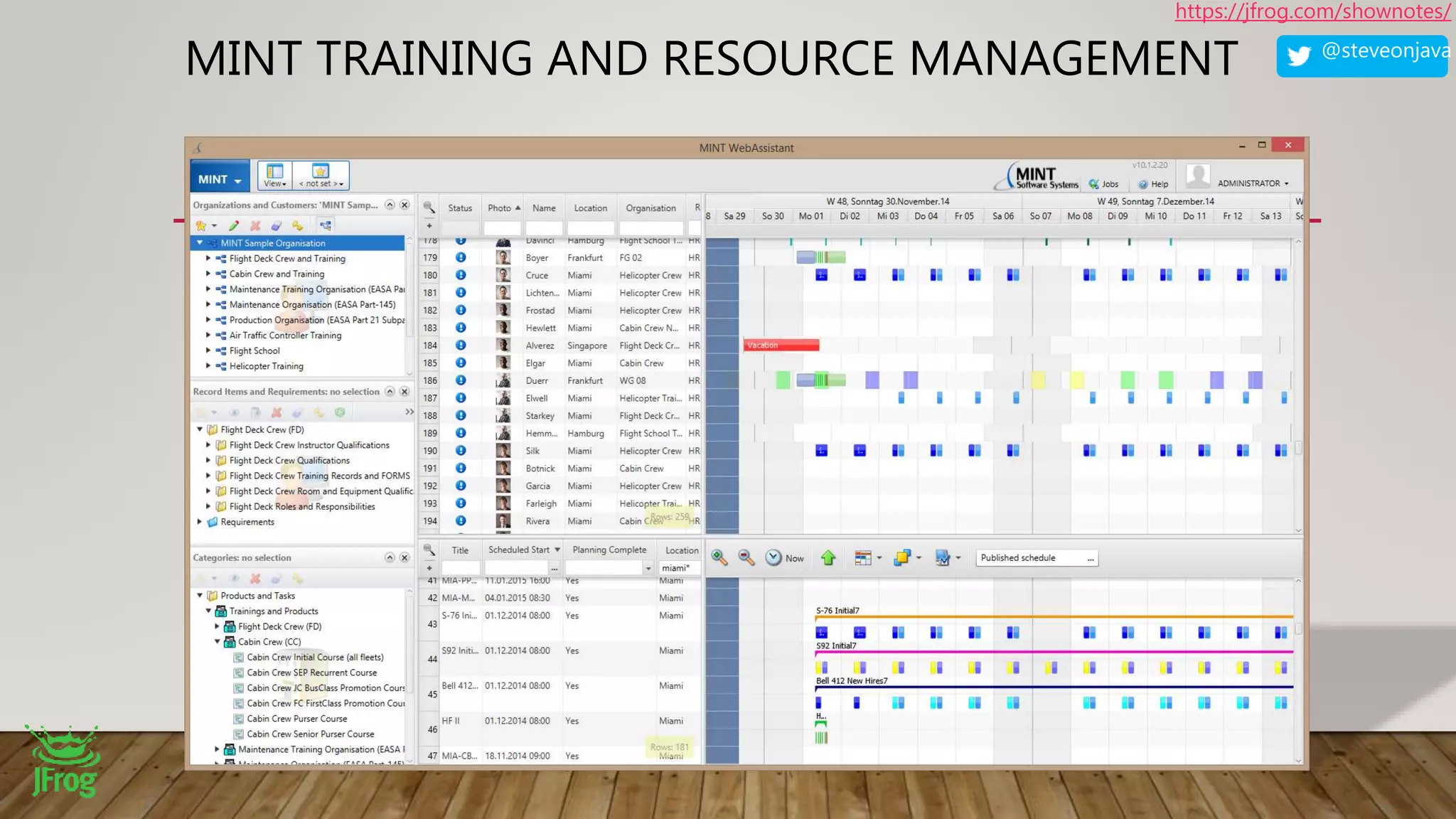Image resolution: width=1456 pixels, height=819 pixels.
Task: Expand Flight Deck Crew and Training node
Action: point(208,259)
